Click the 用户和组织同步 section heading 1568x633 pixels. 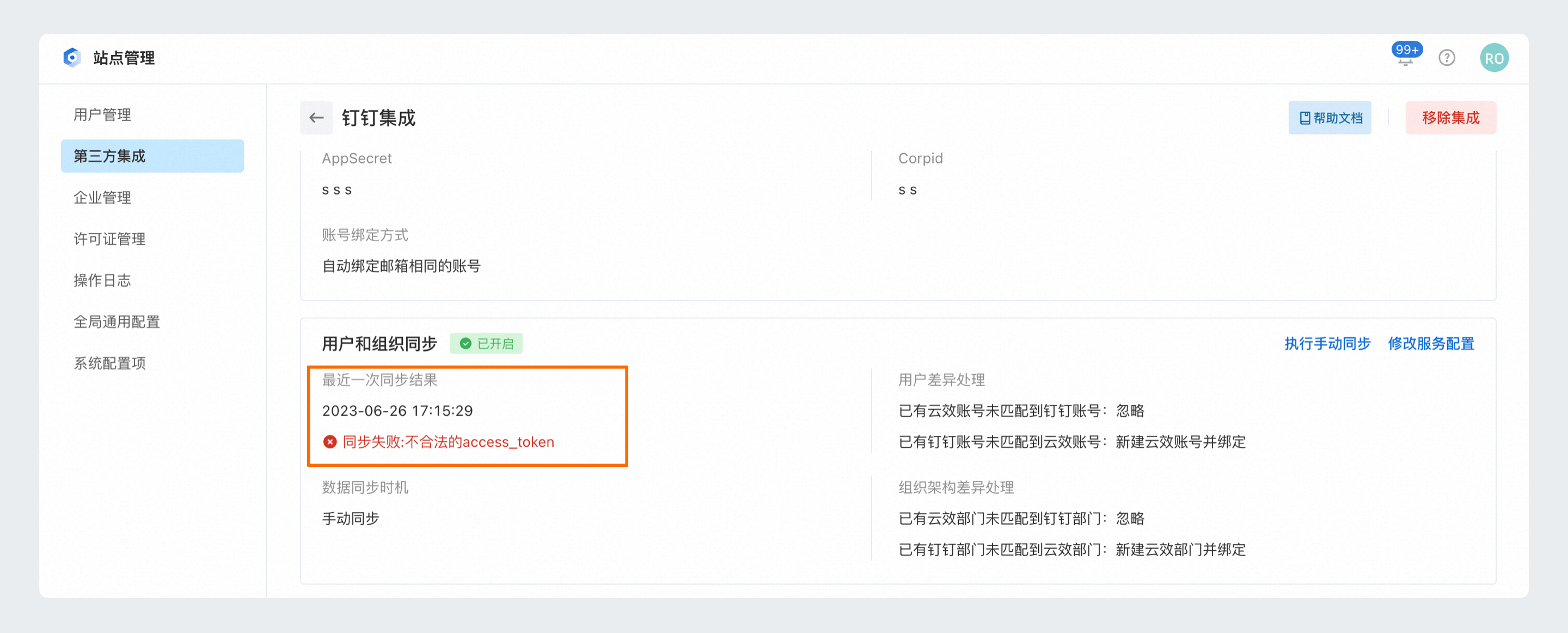point(379,344)
